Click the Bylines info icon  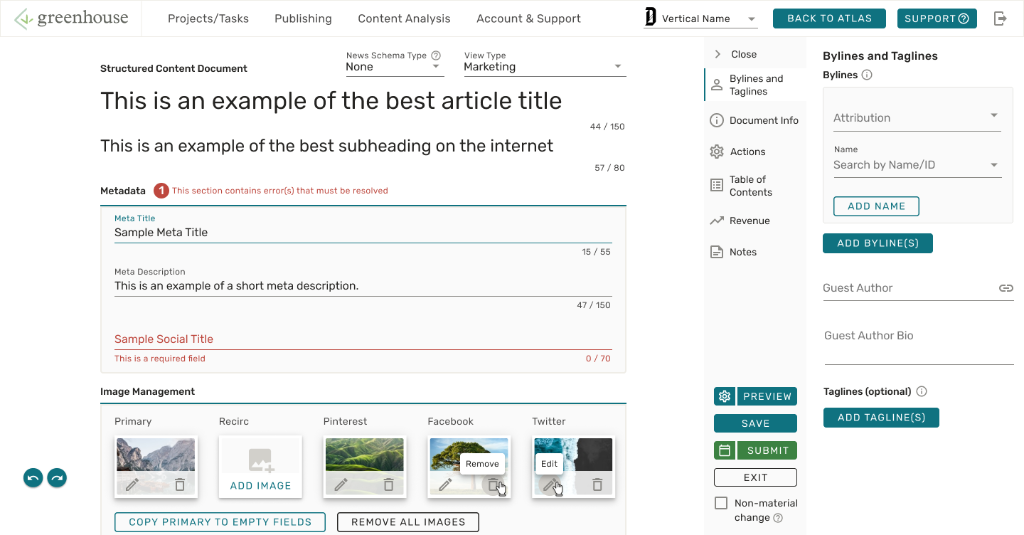pyautogui.click(x=867, y=74)
